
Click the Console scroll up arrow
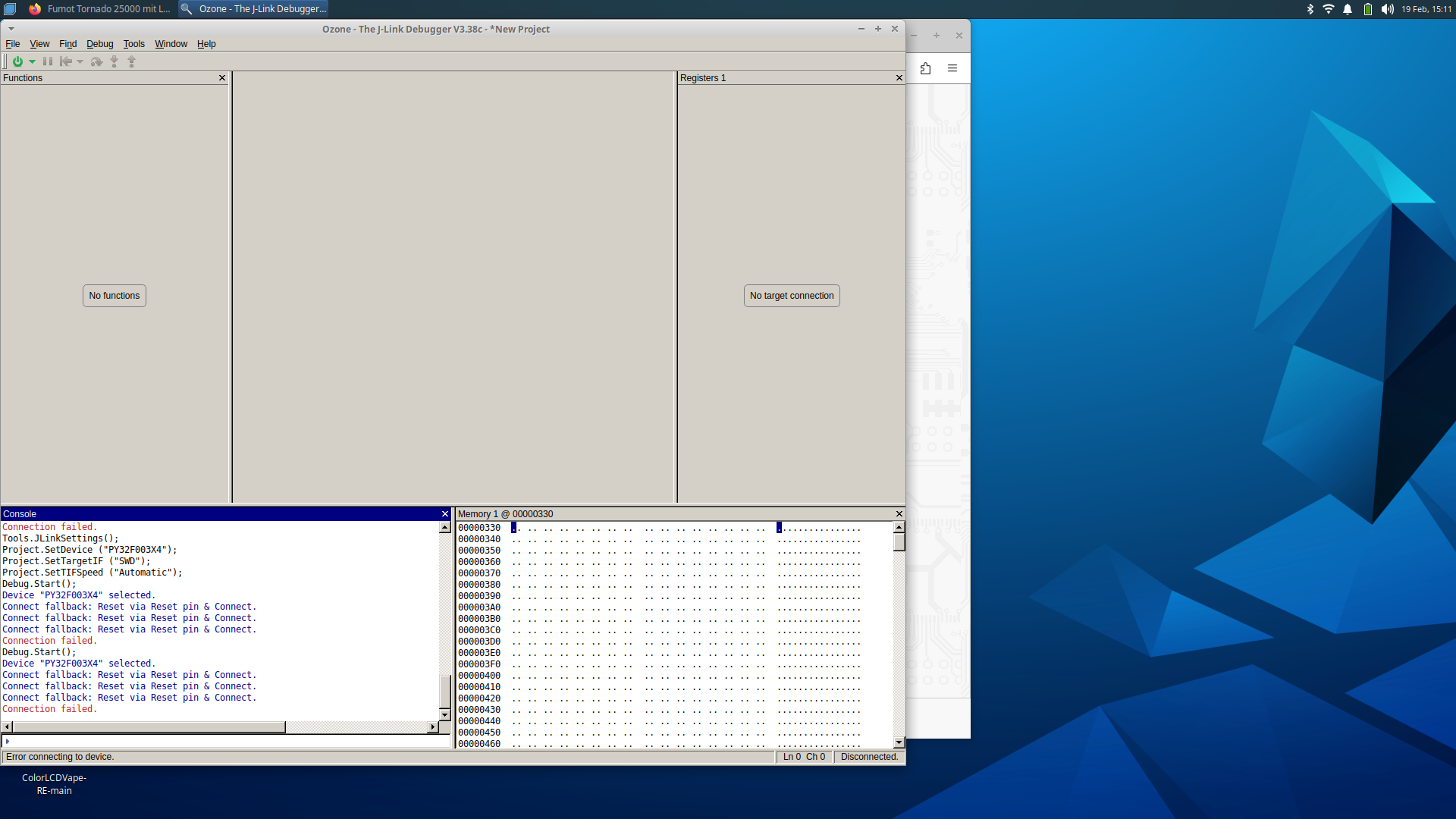pyautogui.click(x=445, y=527)
